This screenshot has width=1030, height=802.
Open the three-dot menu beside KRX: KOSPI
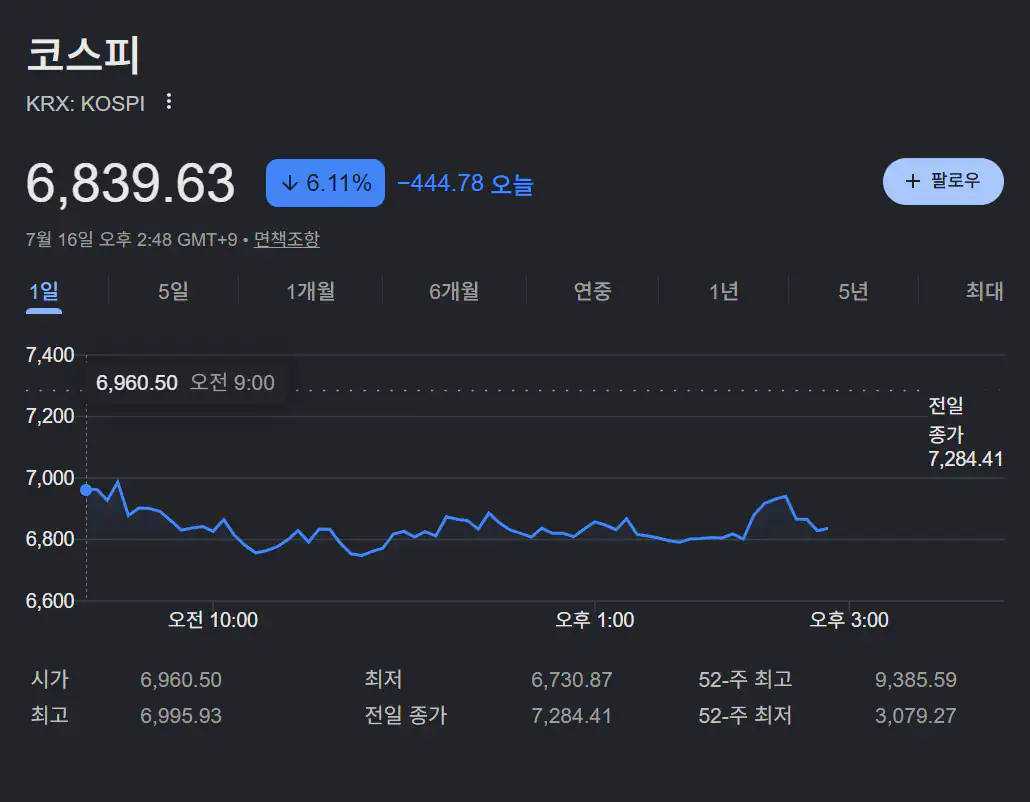click(x=169, y=102)
